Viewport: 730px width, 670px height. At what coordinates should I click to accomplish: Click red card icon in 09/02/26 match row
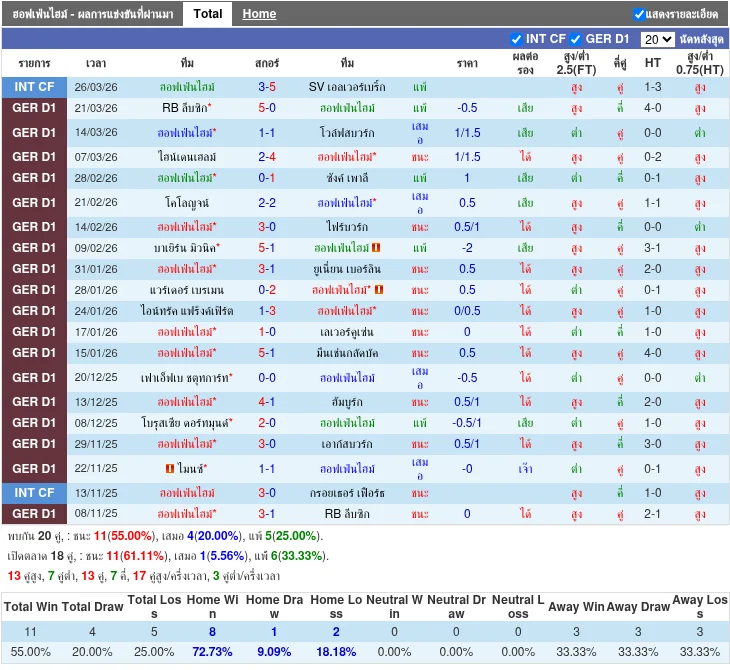376,248
